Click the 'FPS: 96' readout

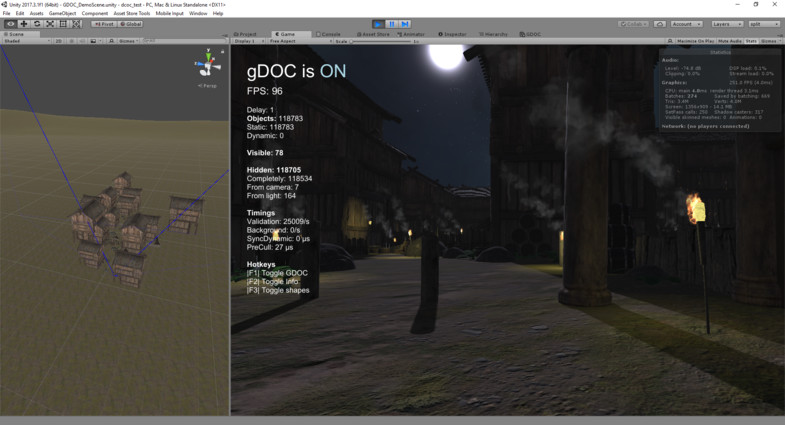264,91
